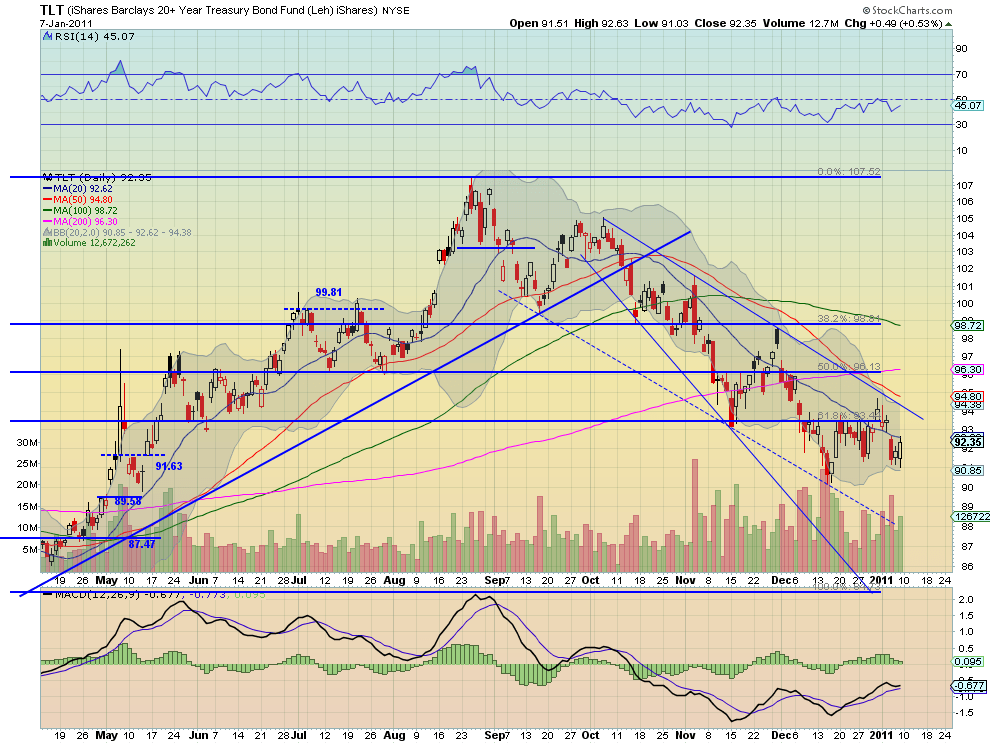Viewport: 990px width, 744px height.
Task: Click Aug on the bottom MACD date axis
Action: click(x=394, y=735)
